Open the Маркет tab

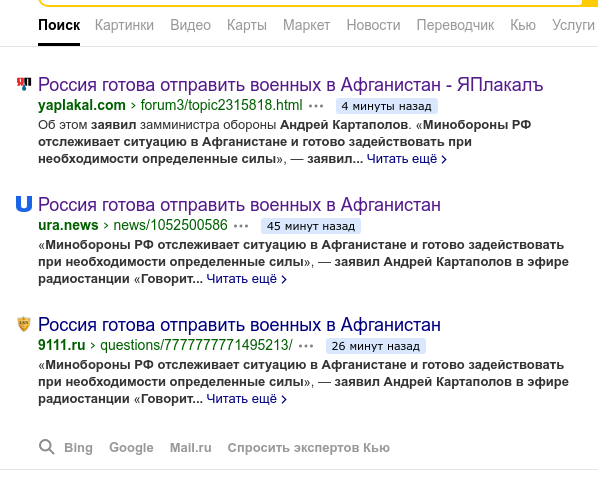307,25
